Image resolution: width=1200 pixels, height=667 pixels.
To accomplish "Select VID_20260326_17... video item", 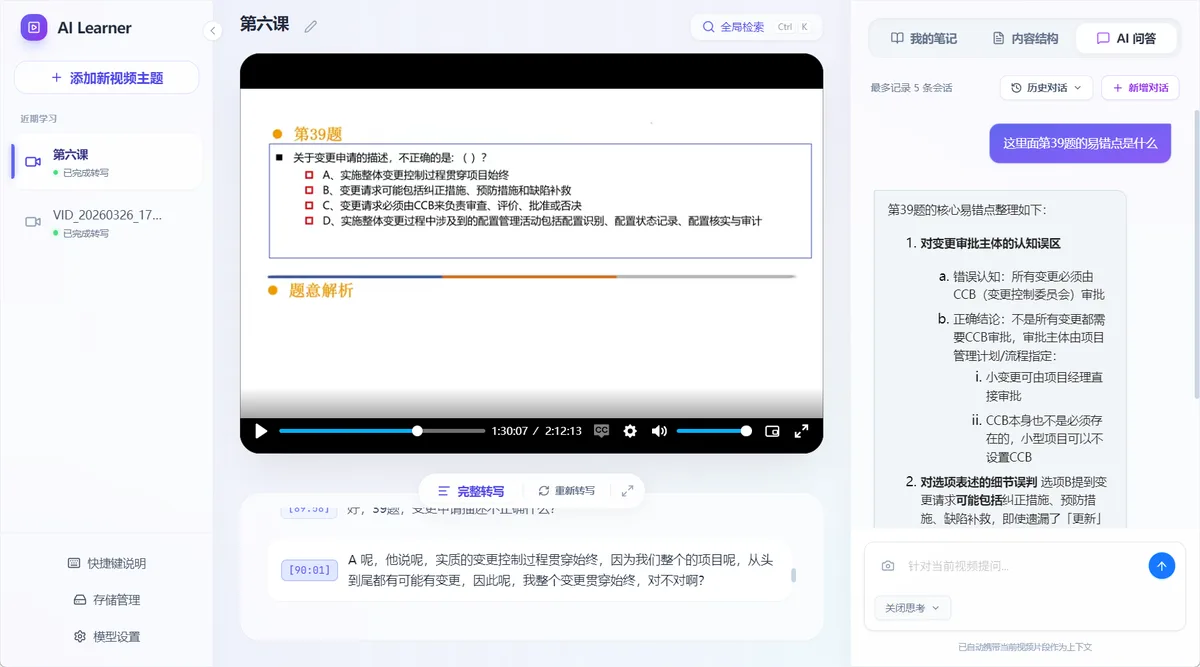I will click(x=106, y=223).
